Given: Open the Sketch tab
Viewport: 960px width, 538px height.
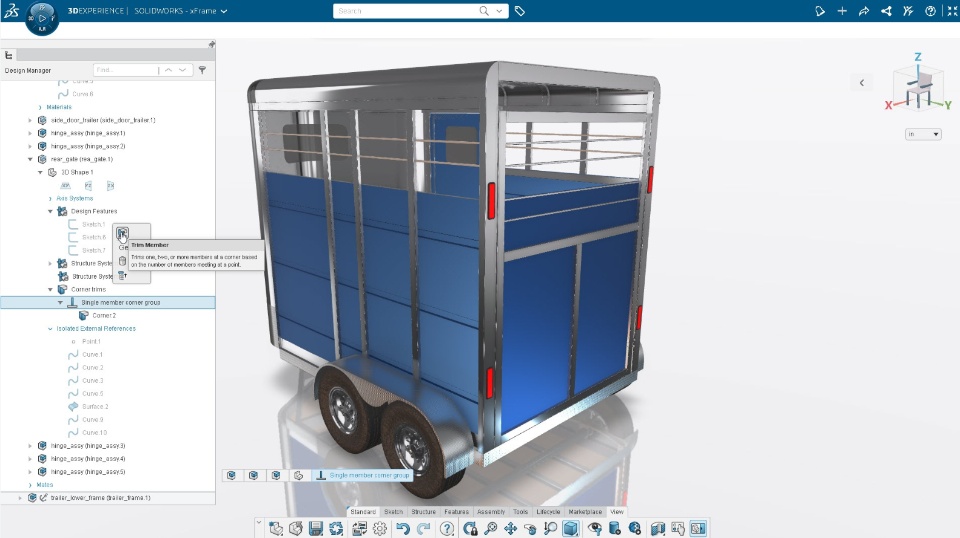Looking at the screenshot, I should point(394,512).
